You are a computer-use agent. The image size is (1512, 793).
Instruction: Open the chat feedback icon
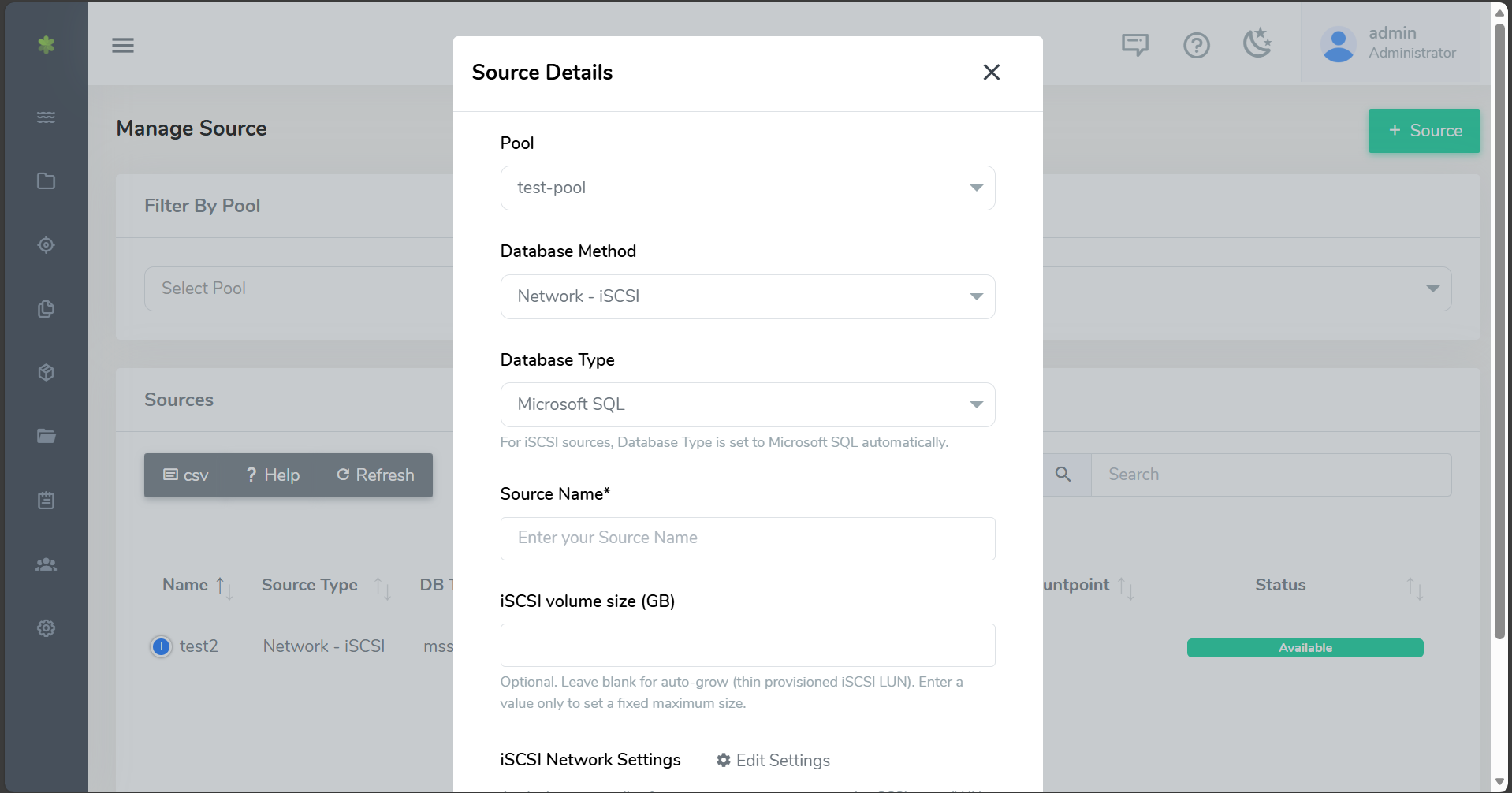click(1134, 45)
